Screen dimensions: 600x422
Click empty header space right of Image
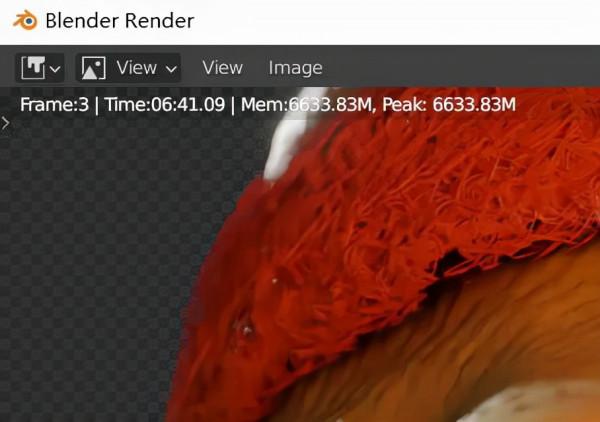pos(459,68)
